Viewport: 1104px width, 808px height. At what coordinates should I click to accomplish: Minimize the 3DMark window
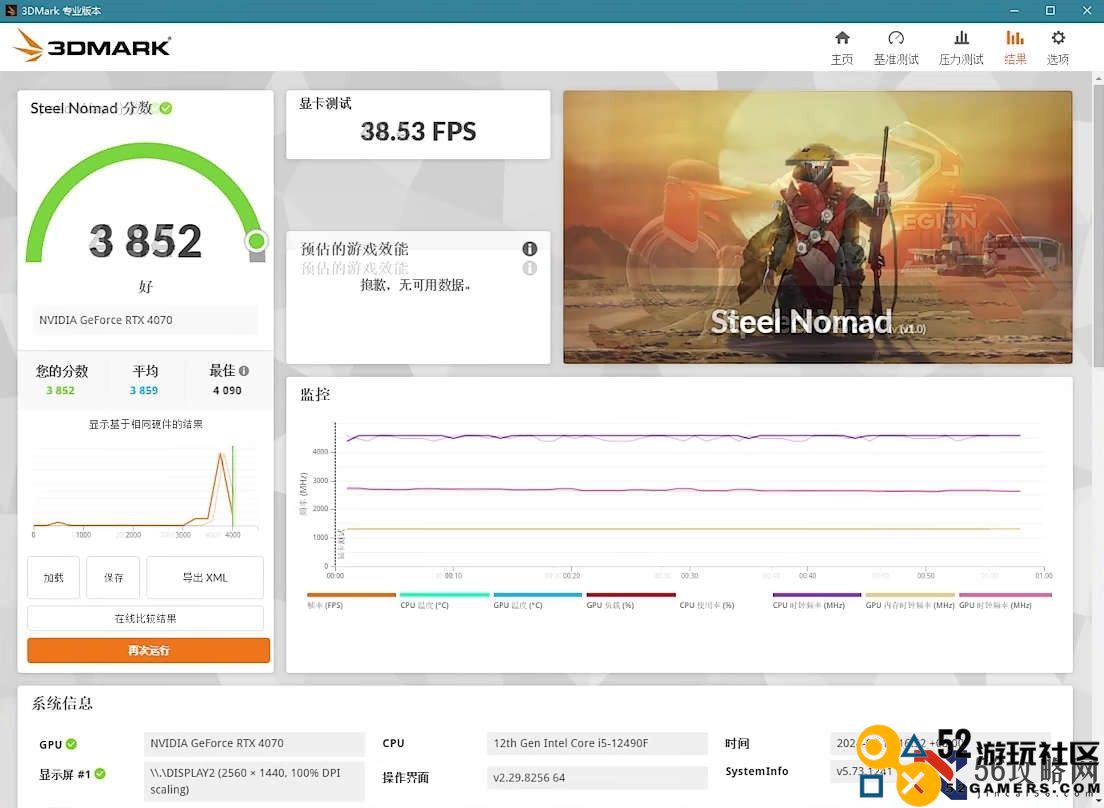(1014, 11)
